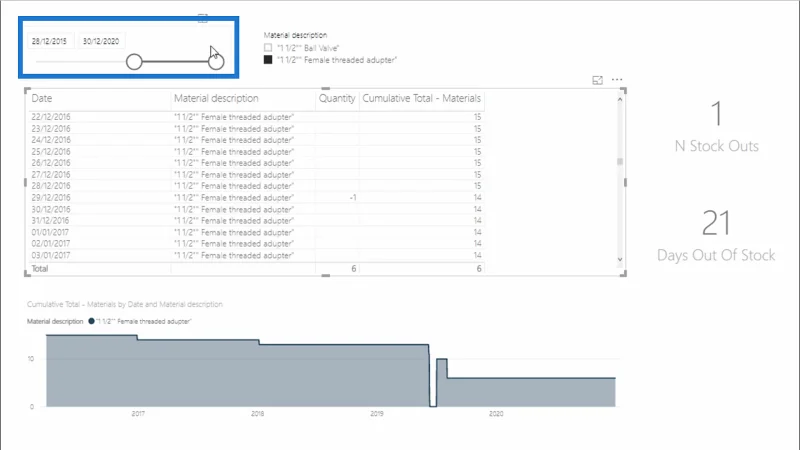This screenshot has height=450, width=800.
Task: Click the 25/12/2016 date cell
Action: click(x=51, y=152)
